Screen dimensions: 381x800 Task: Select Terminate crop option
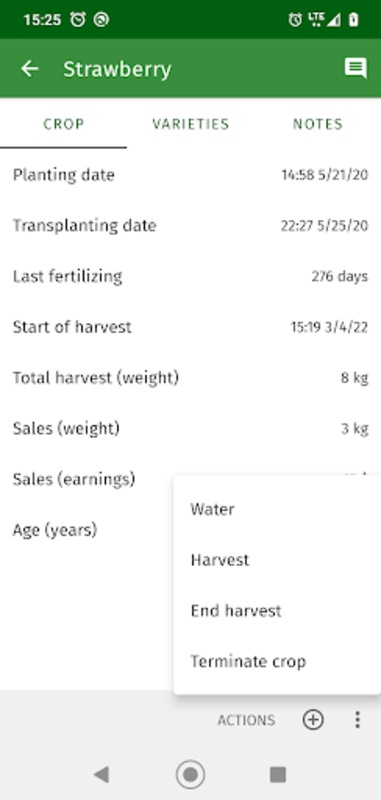(x=277, y=662)
